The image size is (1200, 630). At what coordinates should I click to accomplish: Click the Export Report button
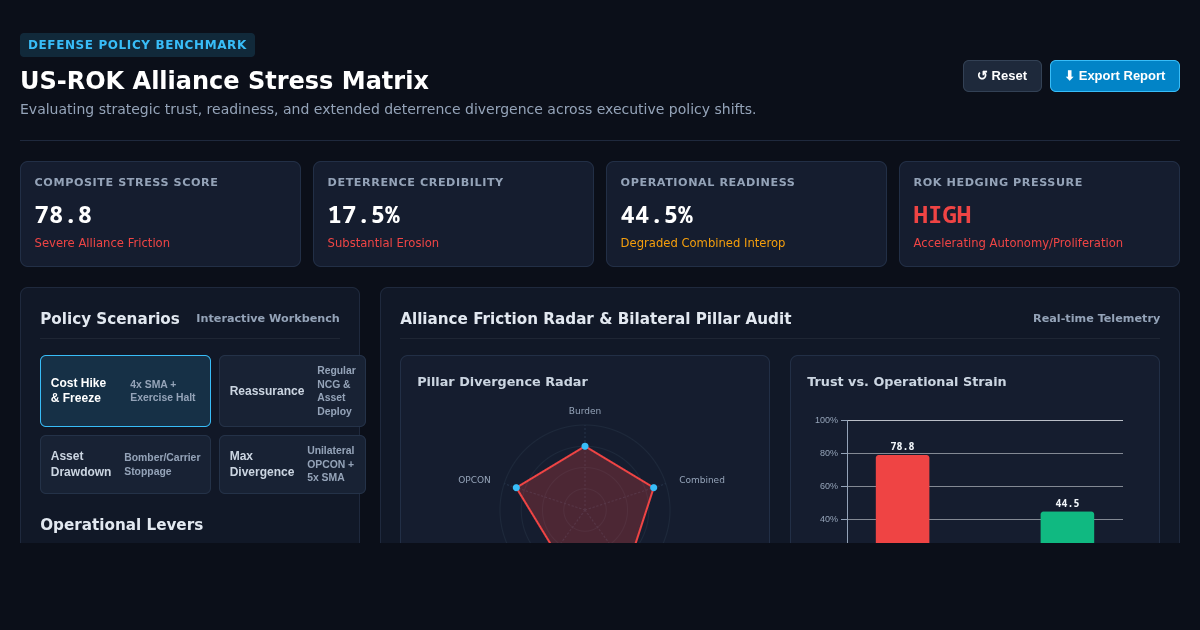coord(1115,76)
